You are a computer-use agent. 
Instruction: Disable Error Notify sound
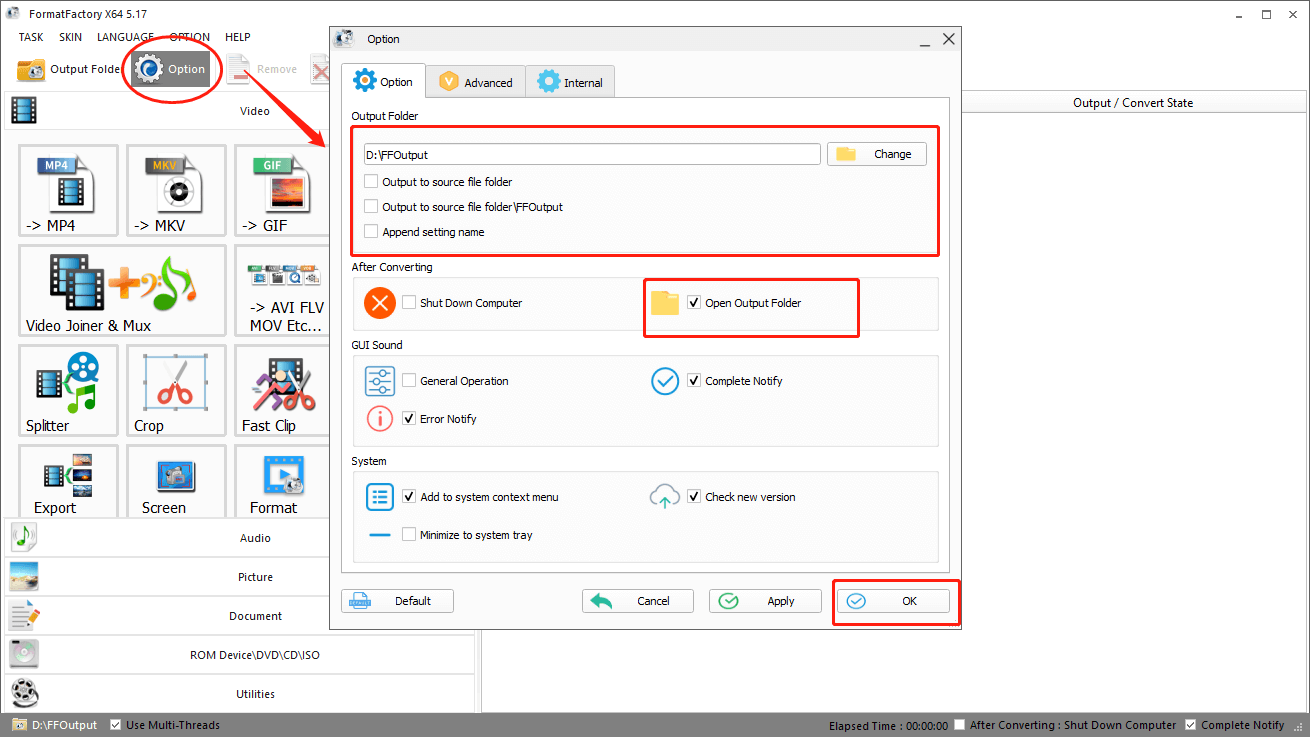tap(409, 419)
